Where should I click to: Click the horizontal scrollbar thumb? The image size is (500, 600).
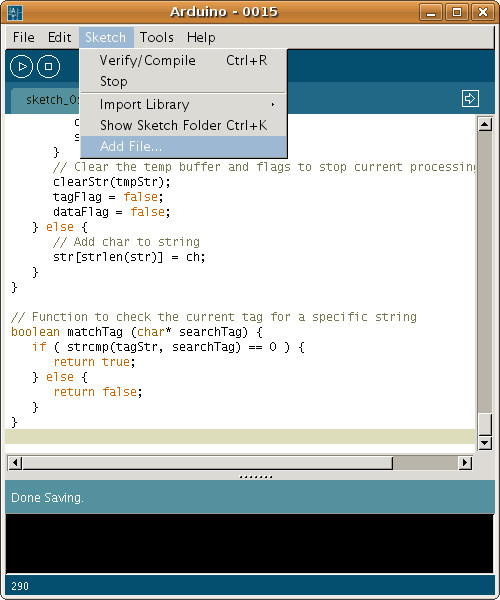tap(208, 463)
